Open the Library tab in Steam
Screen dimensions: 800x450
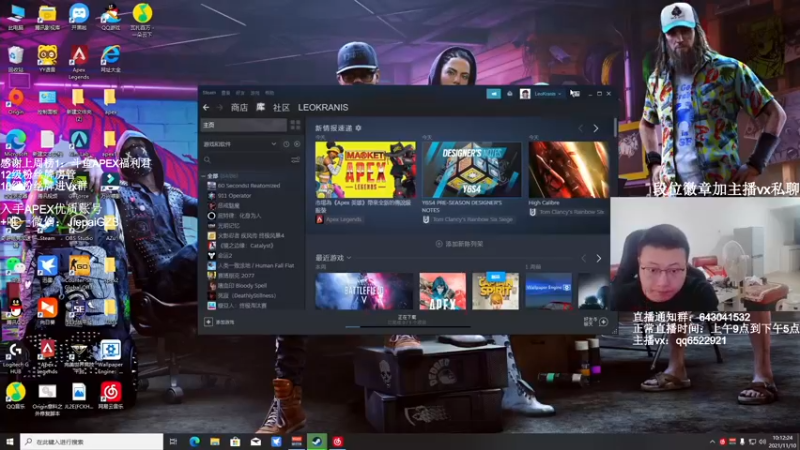tap(260, 108)
